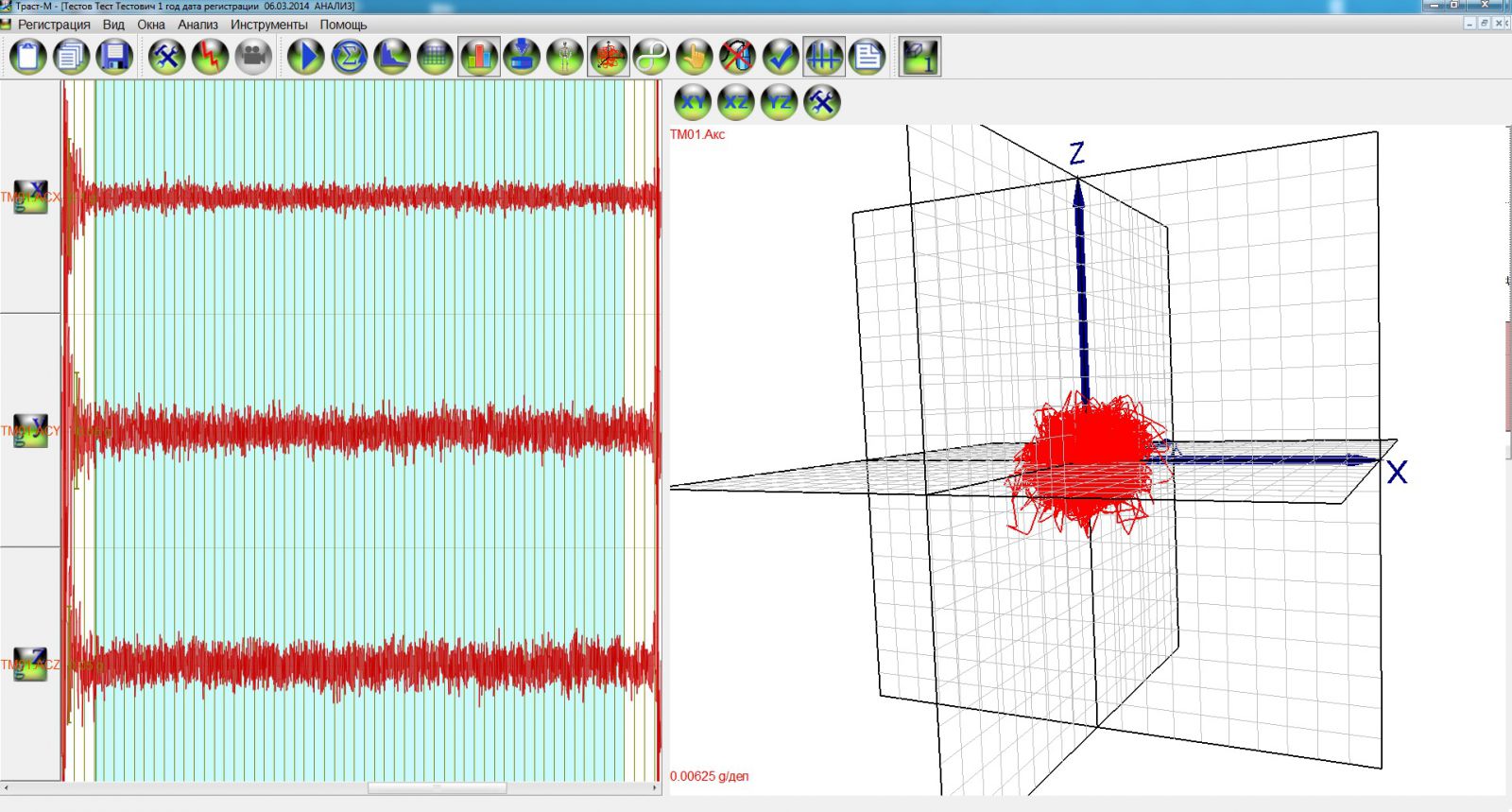Click the blue play arrow icon
This screenshot has height=812, width=1512.
(305, 57)
